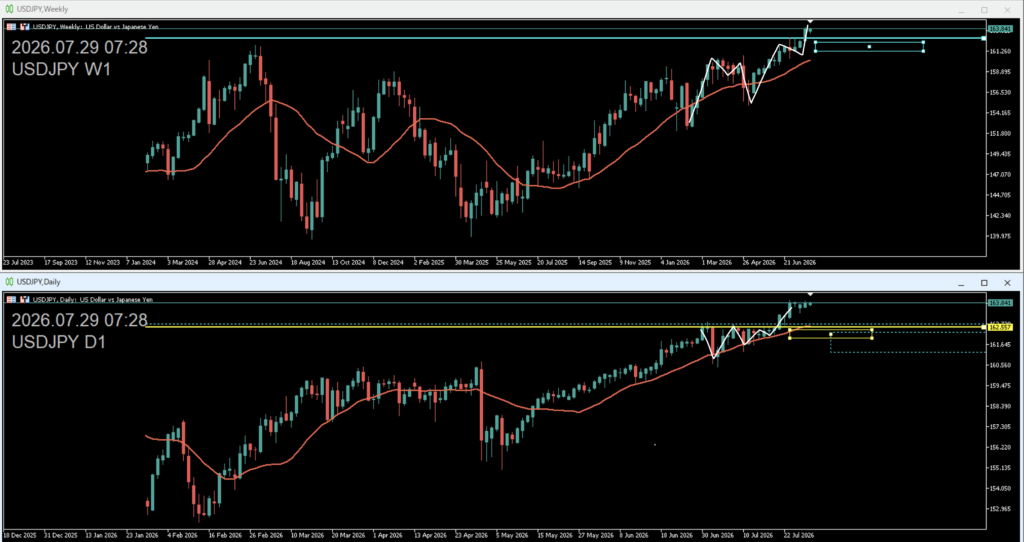Click the cyan rectangle's top-right handle in the Weekly chart
The height and width of the screenshot is (542, 1024).
pyautogui.click(x=923, y=42)
